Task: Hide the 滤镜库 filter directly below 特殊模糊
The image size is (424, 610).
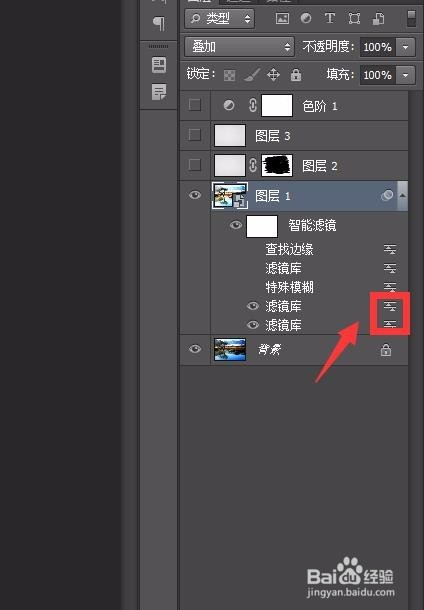Action: pos(253,306)
